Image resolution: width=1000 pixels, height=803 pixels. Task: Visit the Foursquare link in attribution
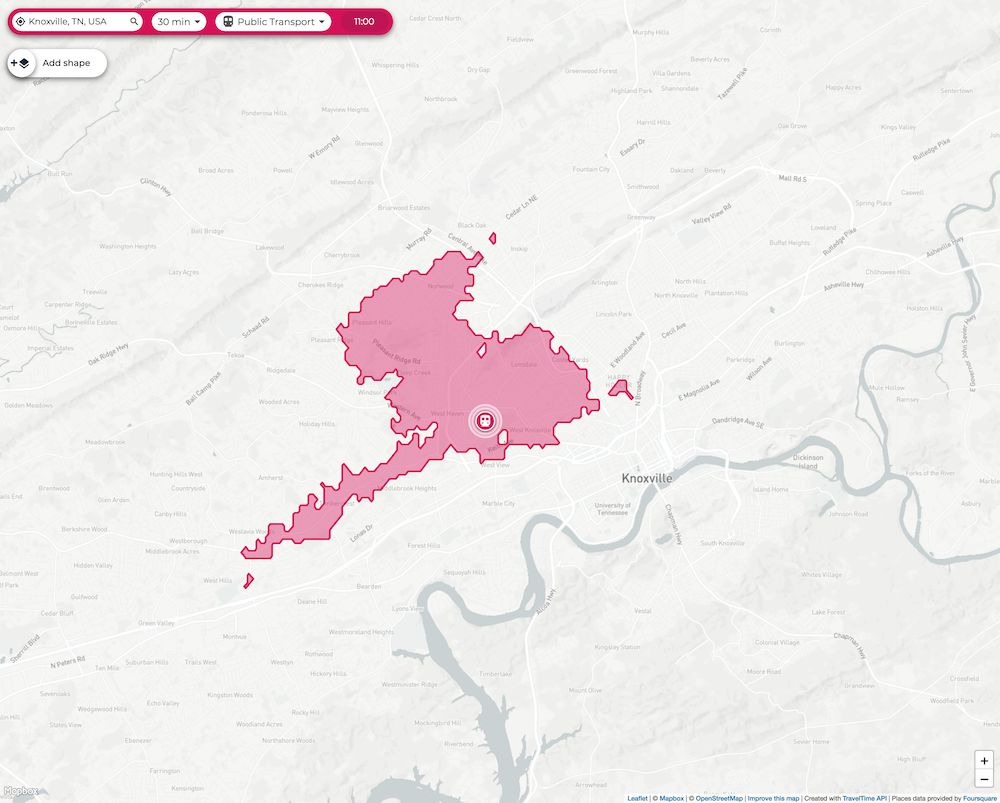980,798
